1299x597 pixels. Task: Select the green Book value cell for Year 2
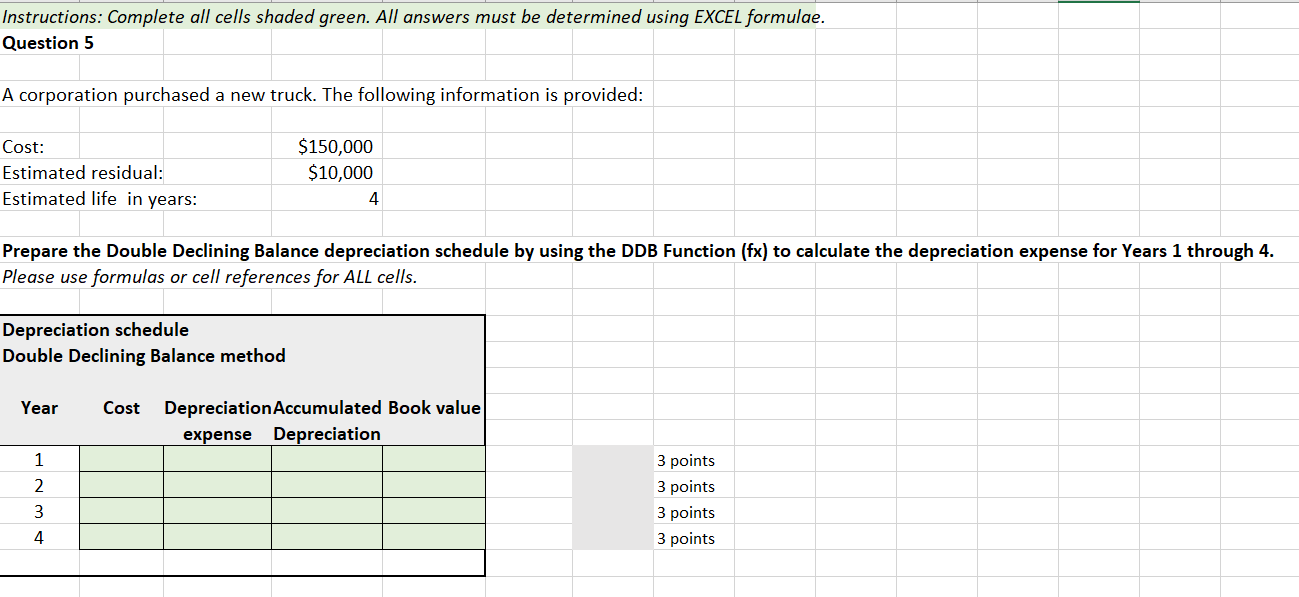[434, 486]
